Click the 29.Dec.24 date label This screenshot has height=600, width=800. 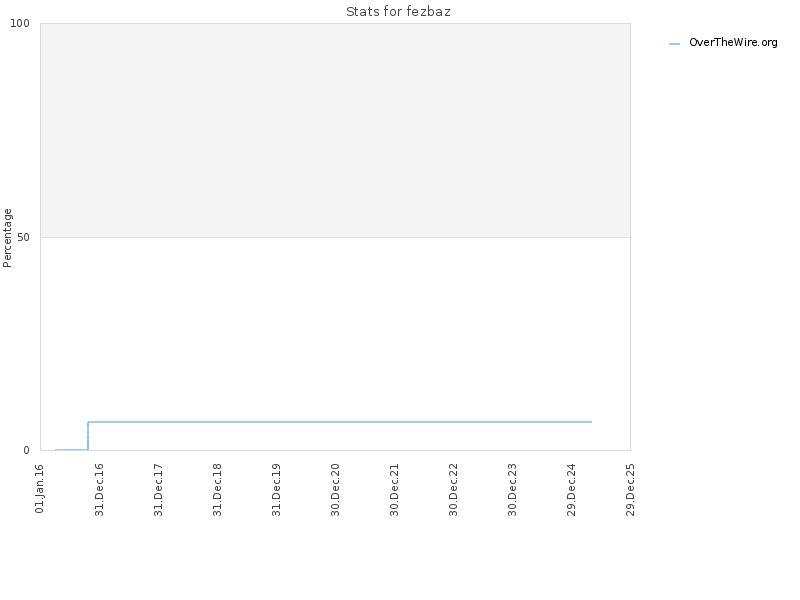pyautogui.click(x=571, y=490)
